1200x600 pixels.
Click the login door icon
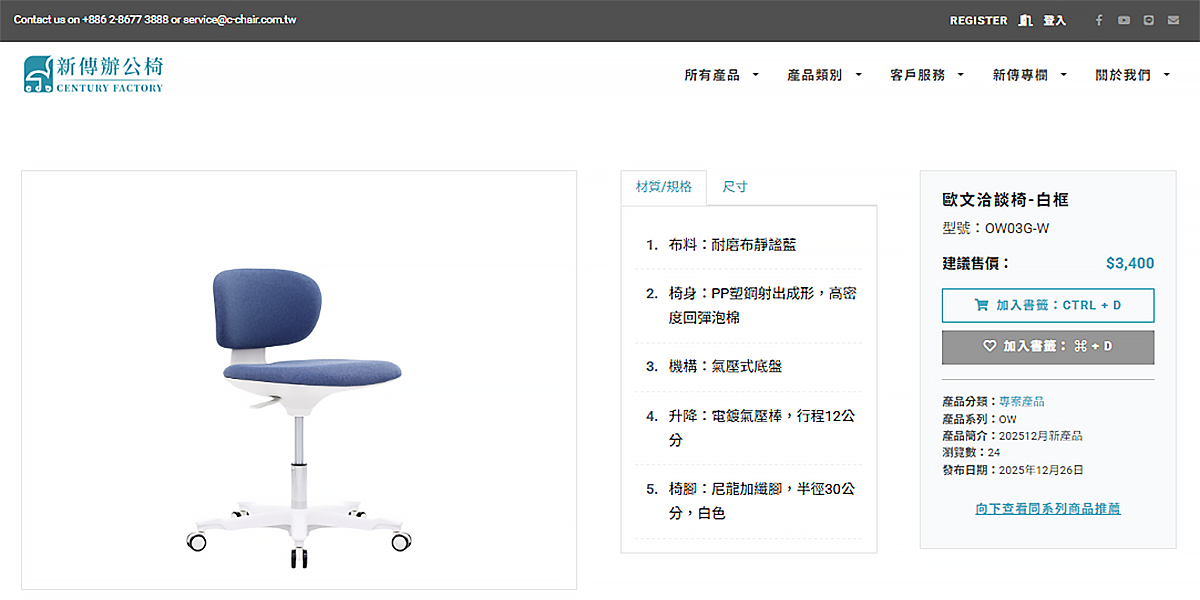1025,20
